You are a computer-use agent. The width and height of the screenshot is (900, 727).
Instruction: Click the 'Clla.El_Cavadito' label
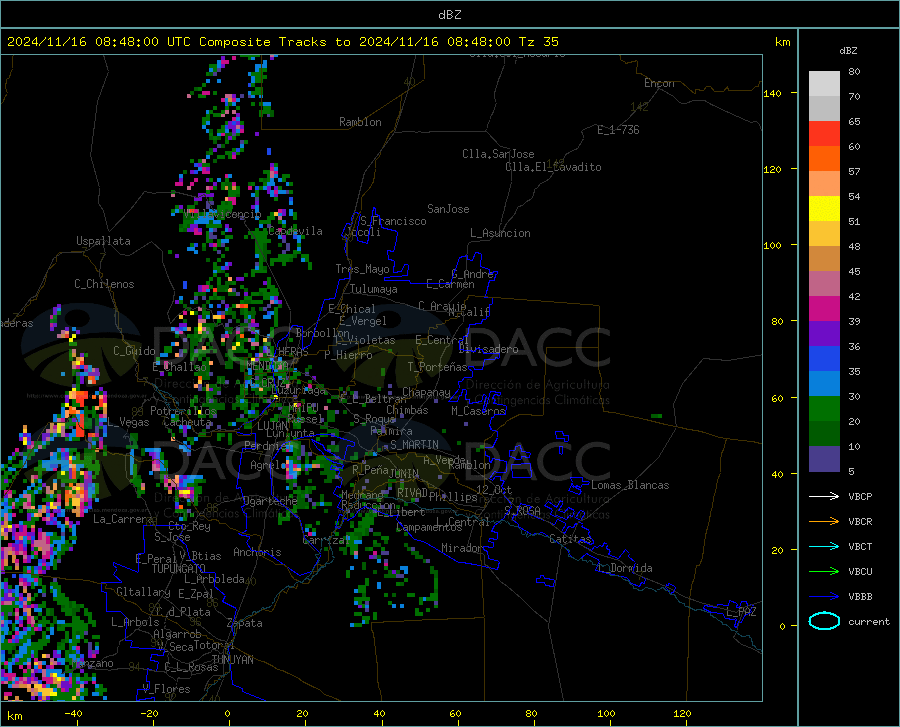[x=553, y=167]
